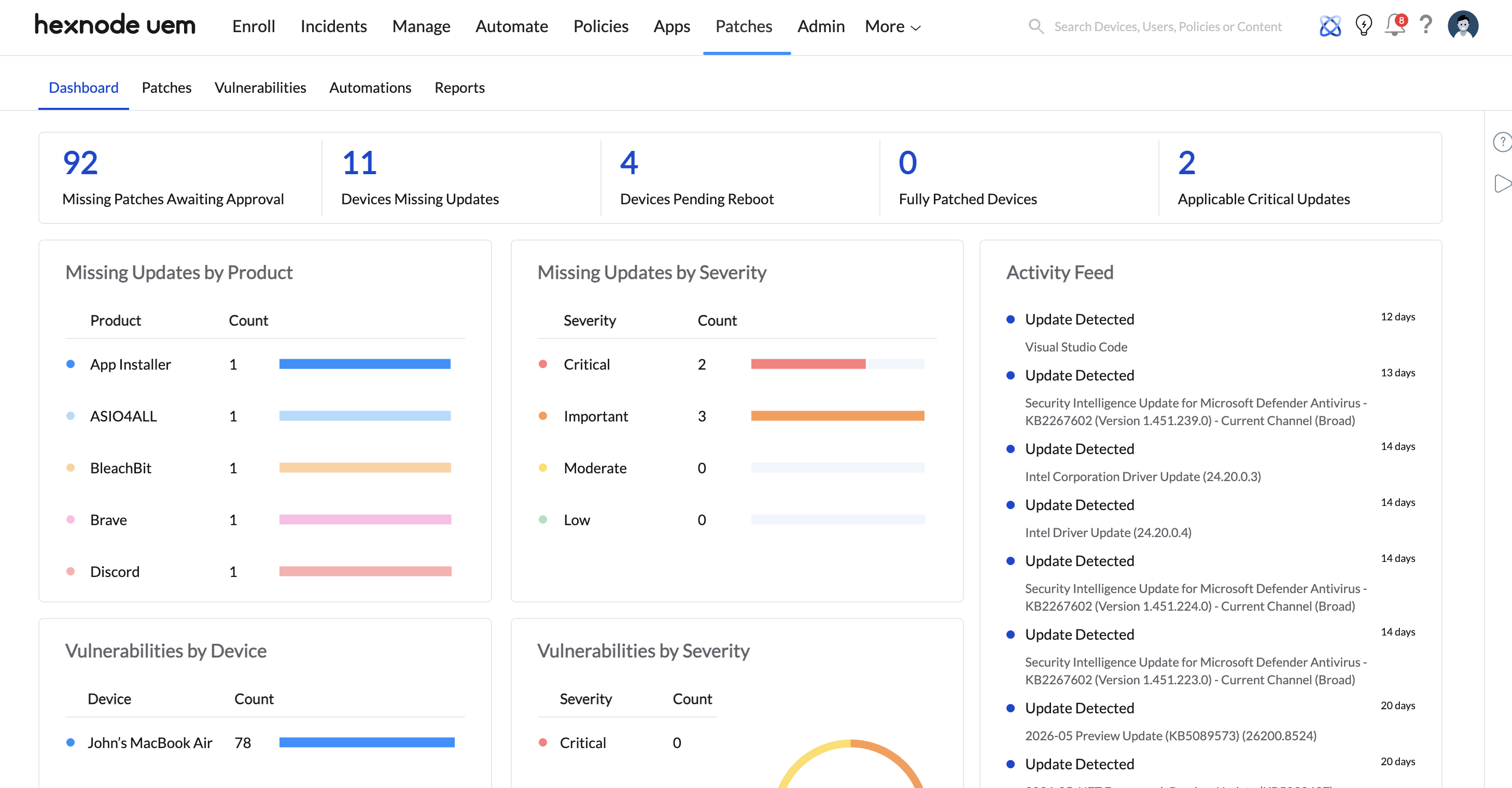Open the Admin menu
Image resolution: width=1512 pixels, height=788 pixels.
point(821,26)
